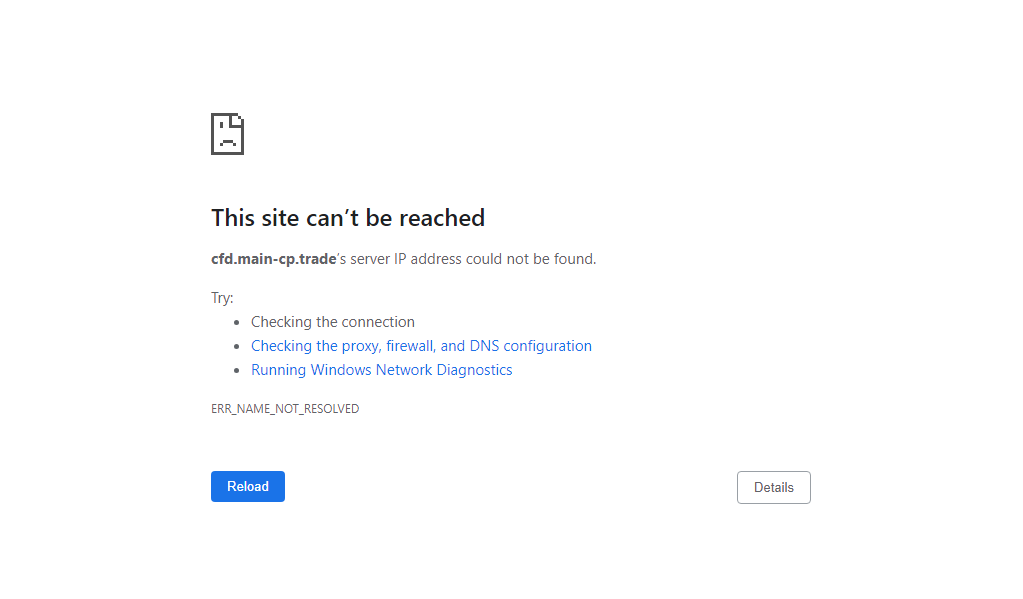Click the "Try:" label

(222, 298)
